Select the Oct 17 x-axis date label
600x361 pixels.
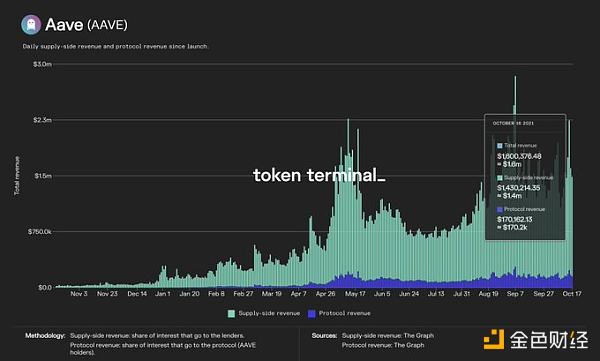[x=572, y=294]
